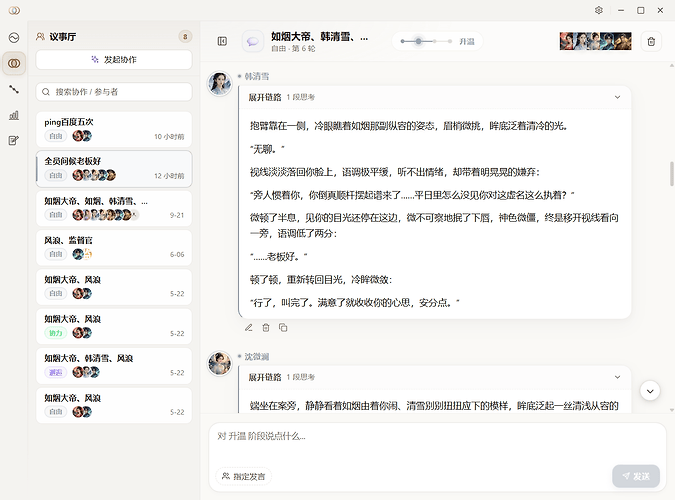Minimize the window
The height and width of the screenshot is (500, 675).
click(x=621, y=10)
